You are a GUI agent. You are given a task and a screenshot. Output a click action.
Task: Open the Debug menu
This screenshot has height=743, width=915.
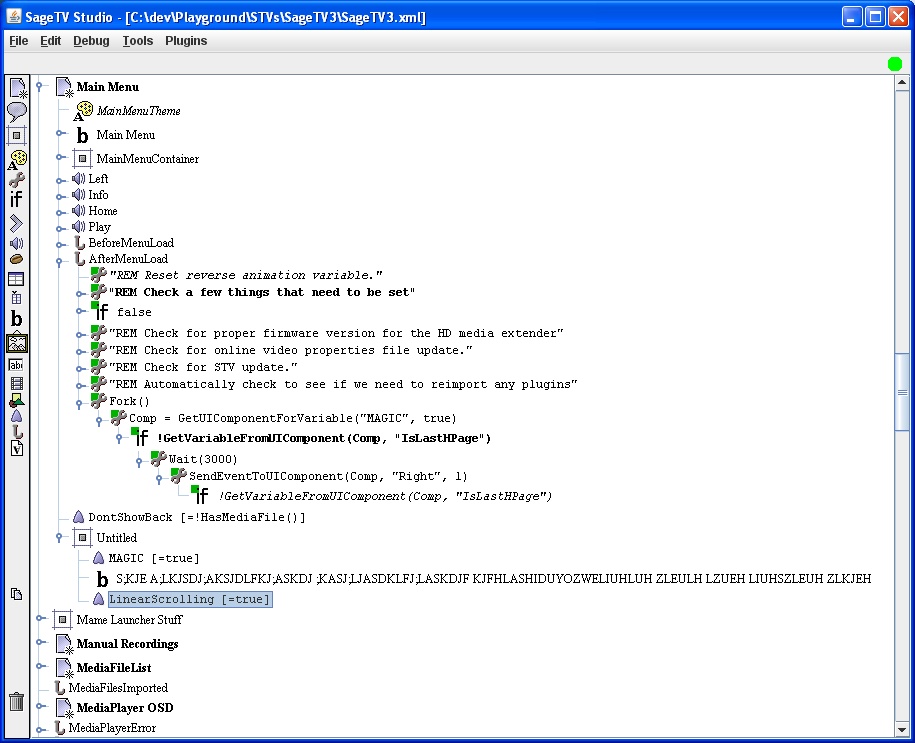click(x=91, y=41)
